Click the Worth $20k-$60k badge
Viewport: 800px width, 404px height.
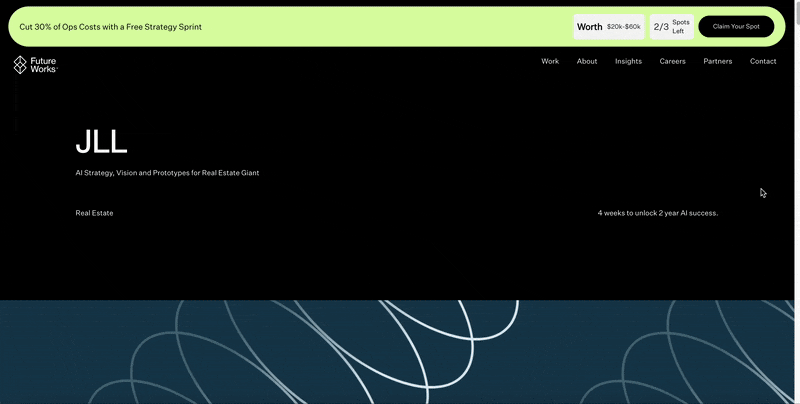(609, 27)
